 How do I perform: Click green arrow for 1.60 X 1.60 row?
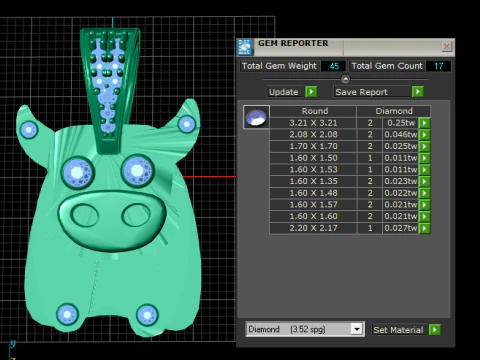point(424,216)
